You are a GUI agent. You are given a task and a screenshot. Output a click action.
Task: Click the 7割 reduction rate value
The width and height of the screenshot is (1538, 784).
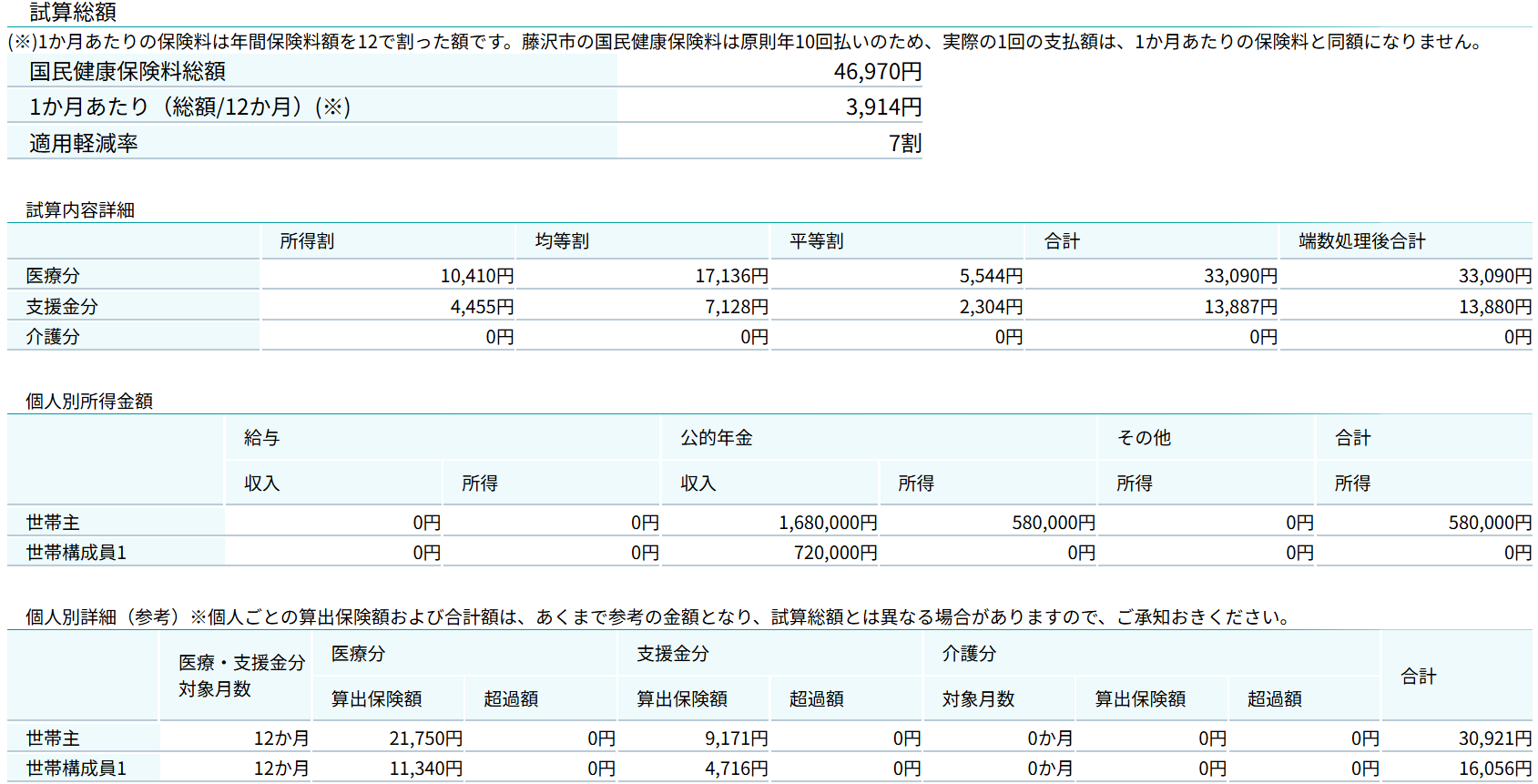pos(904,144)
